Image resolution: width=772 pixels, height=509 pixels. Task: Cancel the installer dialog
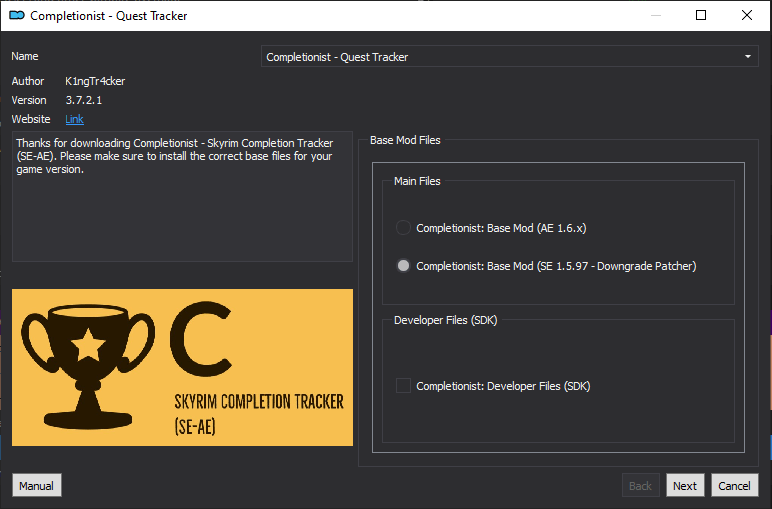click(x=734, y=485)
